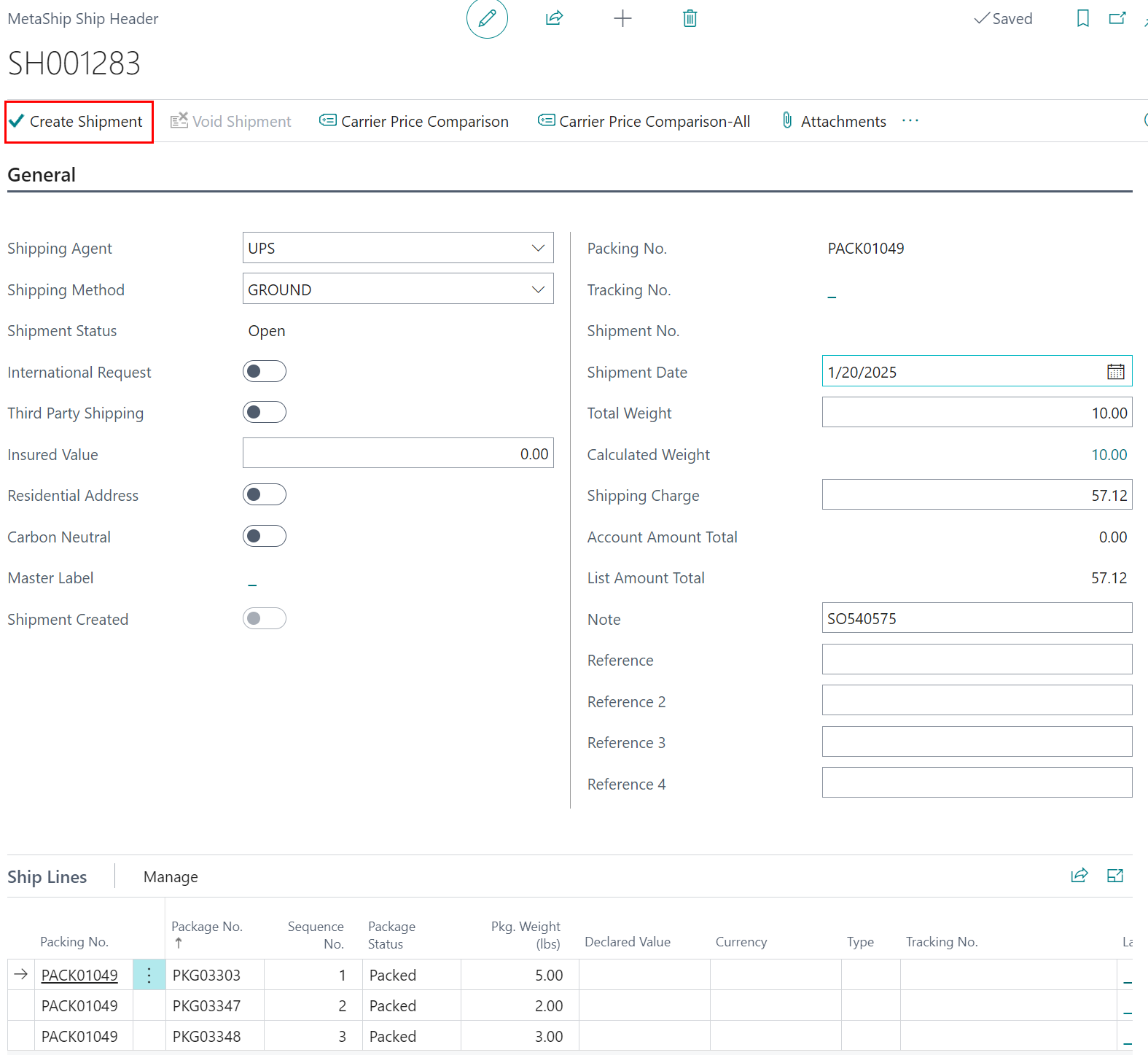Screen dimensions: 1148x1055
Task: Toggle Third Party Shipping switch
Action: [265, 412]
